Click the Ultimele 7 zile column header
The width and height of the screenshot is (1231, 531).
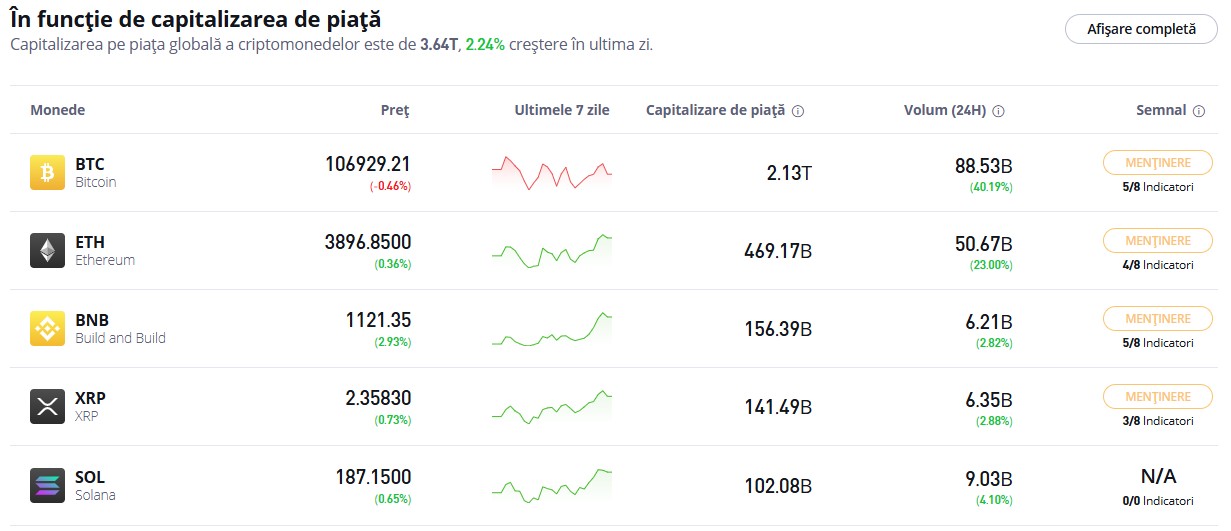(x=561, y=110)
